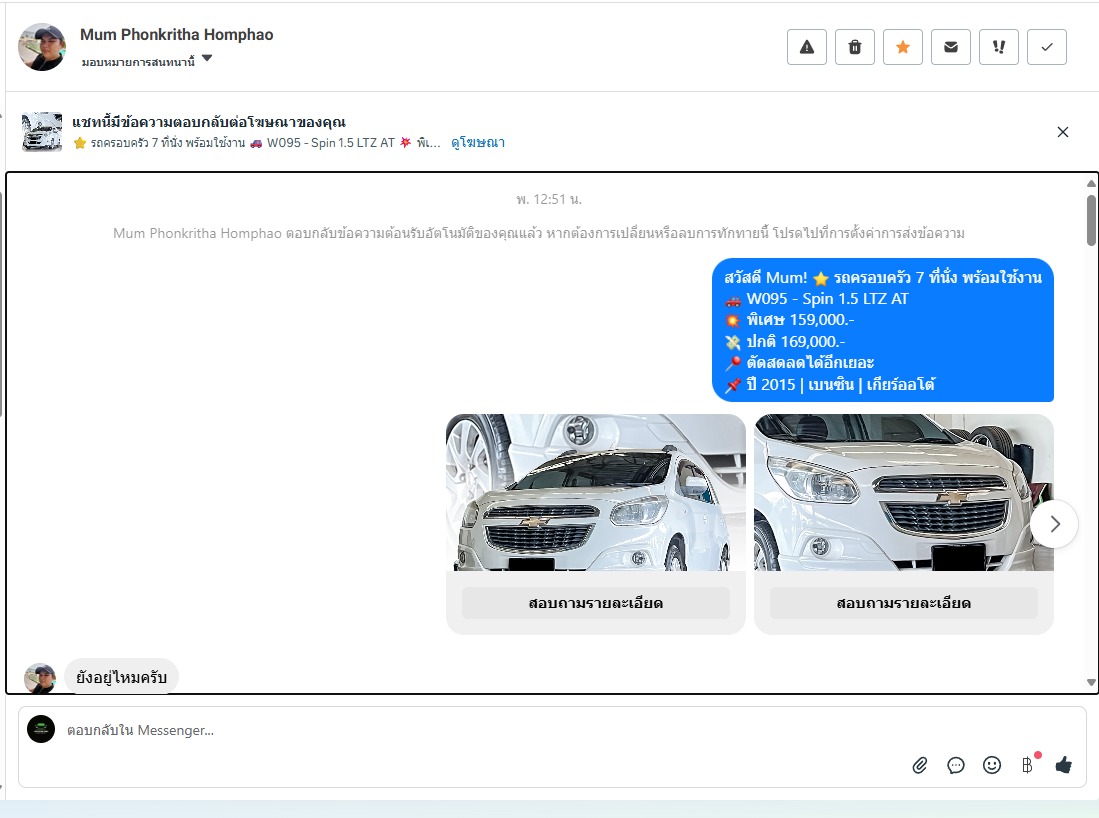Send a thumbs up like
Image resolution: width=1099 pixels, height=818 pixels.
click(1063, 765)
